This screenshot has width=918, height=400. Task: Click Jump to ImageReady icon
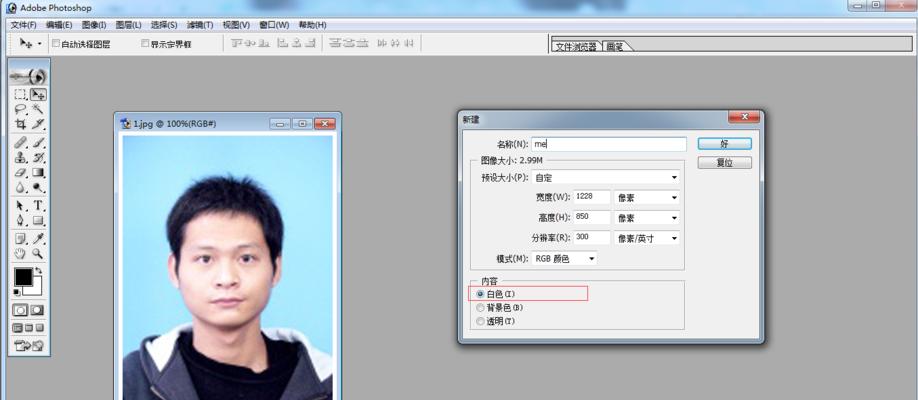(x=29, y=346)
